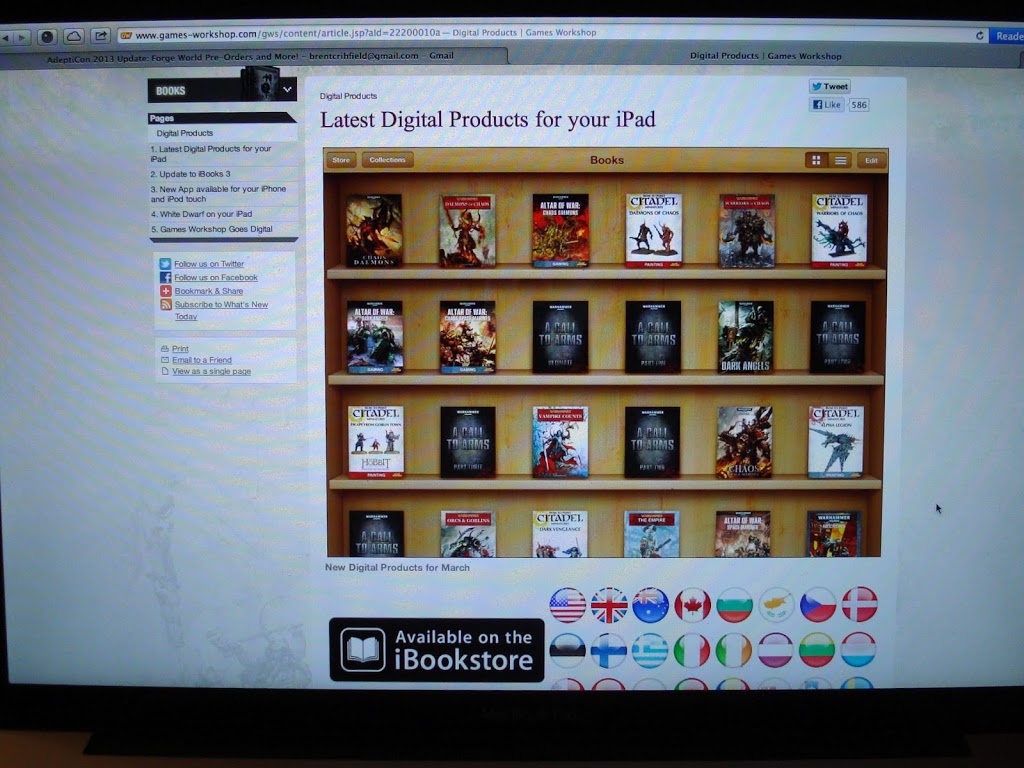Click the Follow us on Twitter link
1024x768 pixels.
point(208,264)
